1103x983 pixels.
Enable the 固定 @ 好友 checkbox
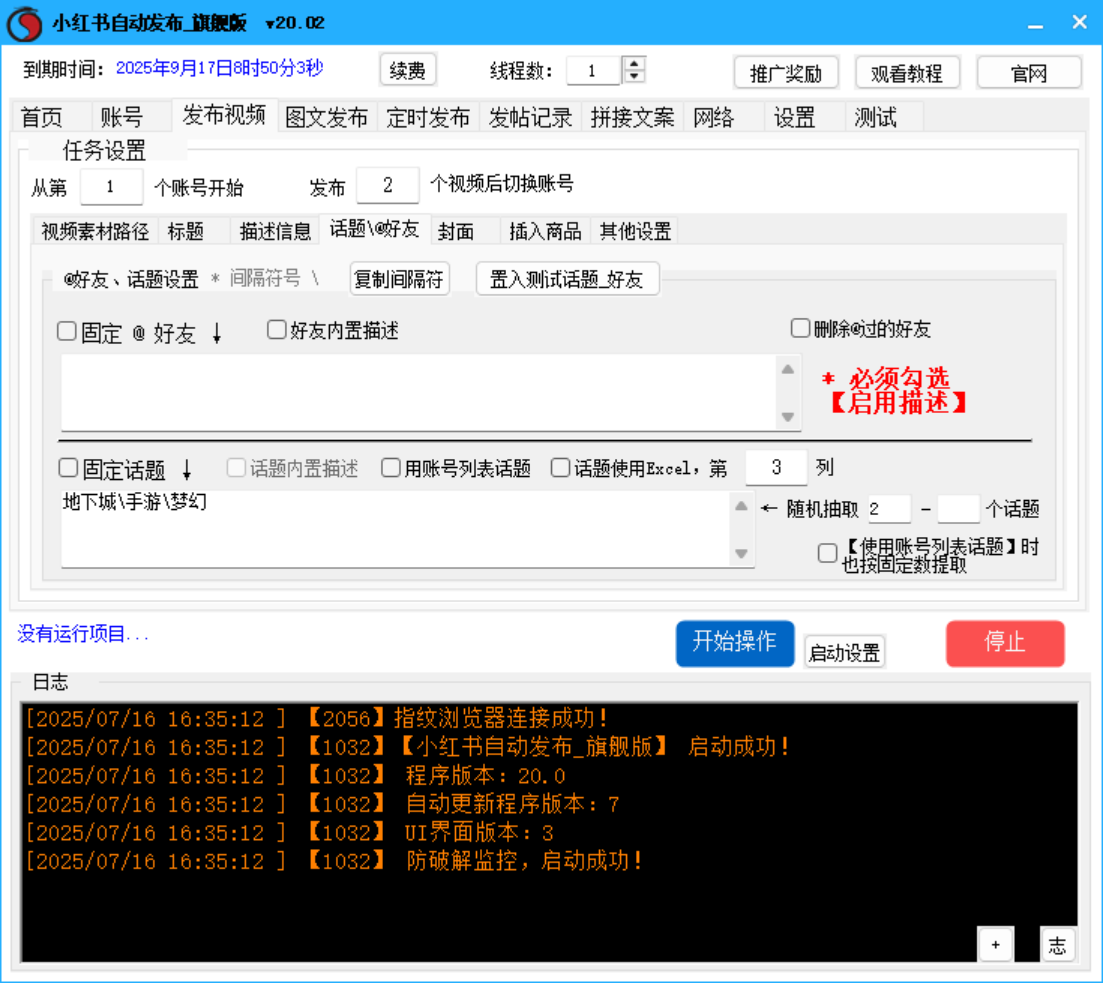pos(67,331)
